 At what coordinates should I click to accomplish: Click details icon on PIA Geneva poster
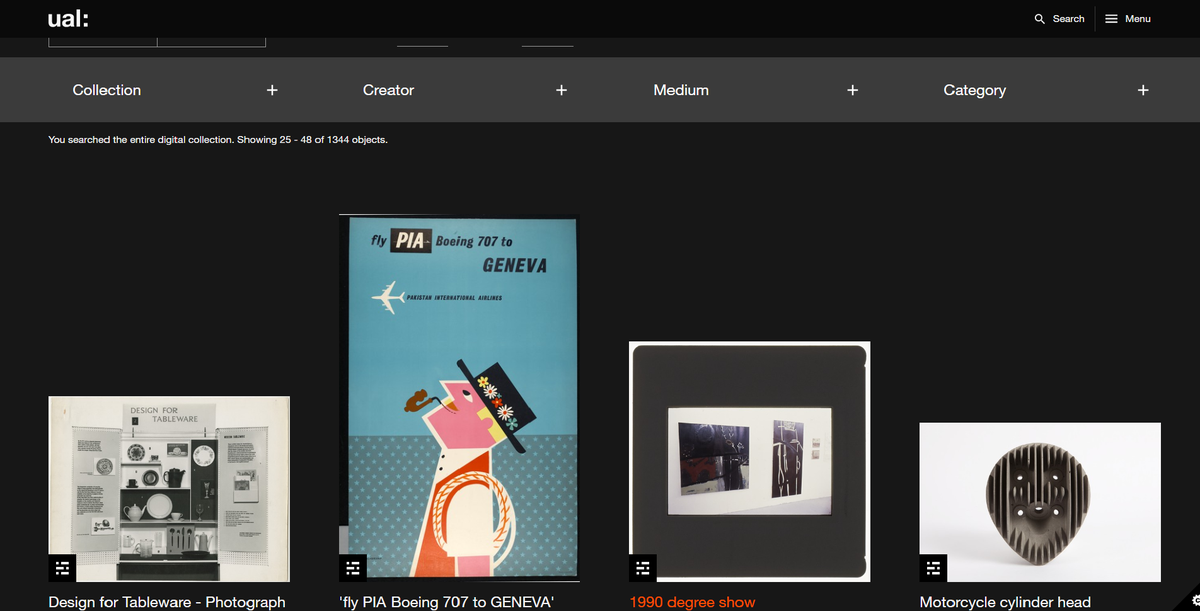click(353, 568)
